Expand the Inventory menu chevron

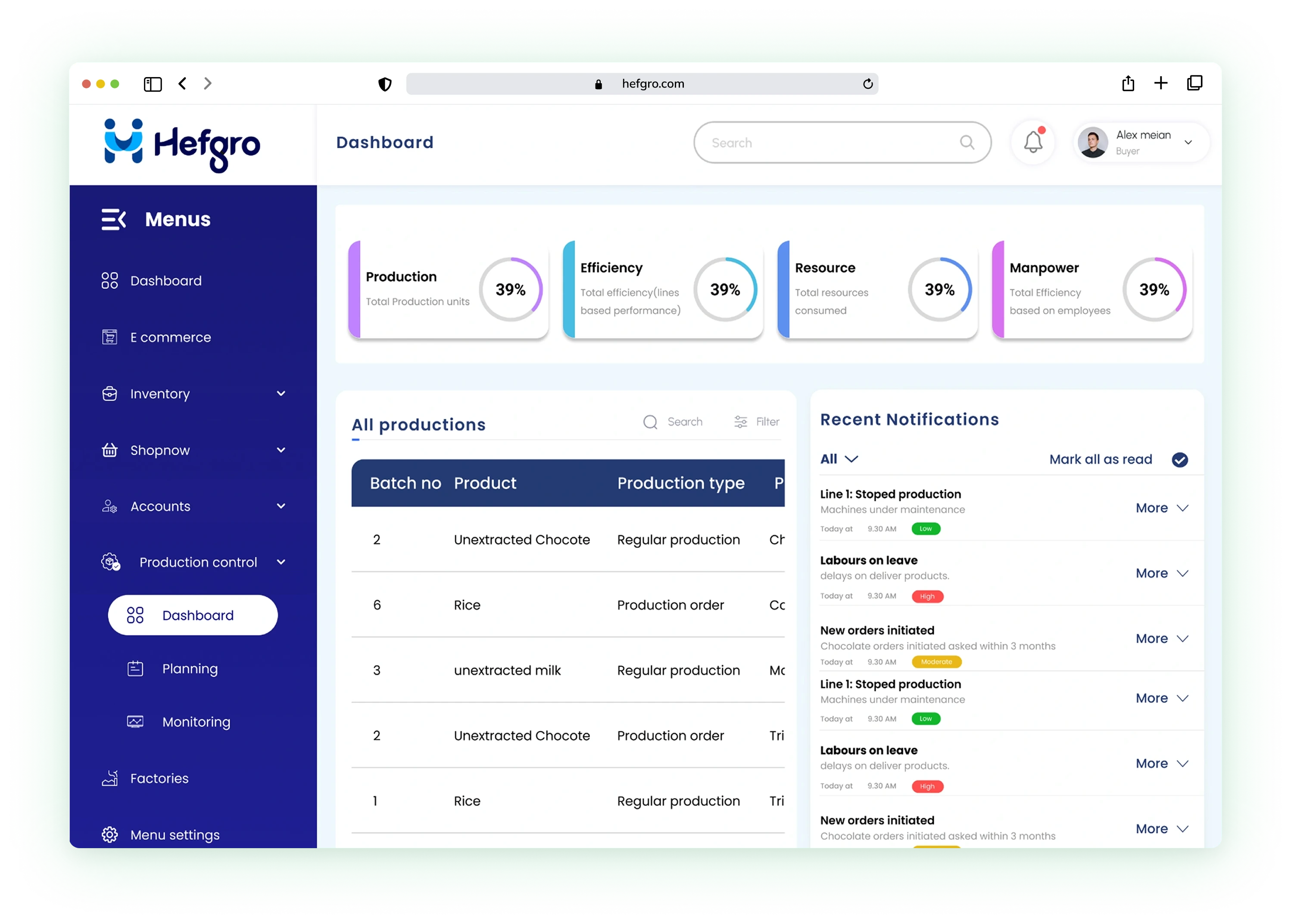(281, 393)
